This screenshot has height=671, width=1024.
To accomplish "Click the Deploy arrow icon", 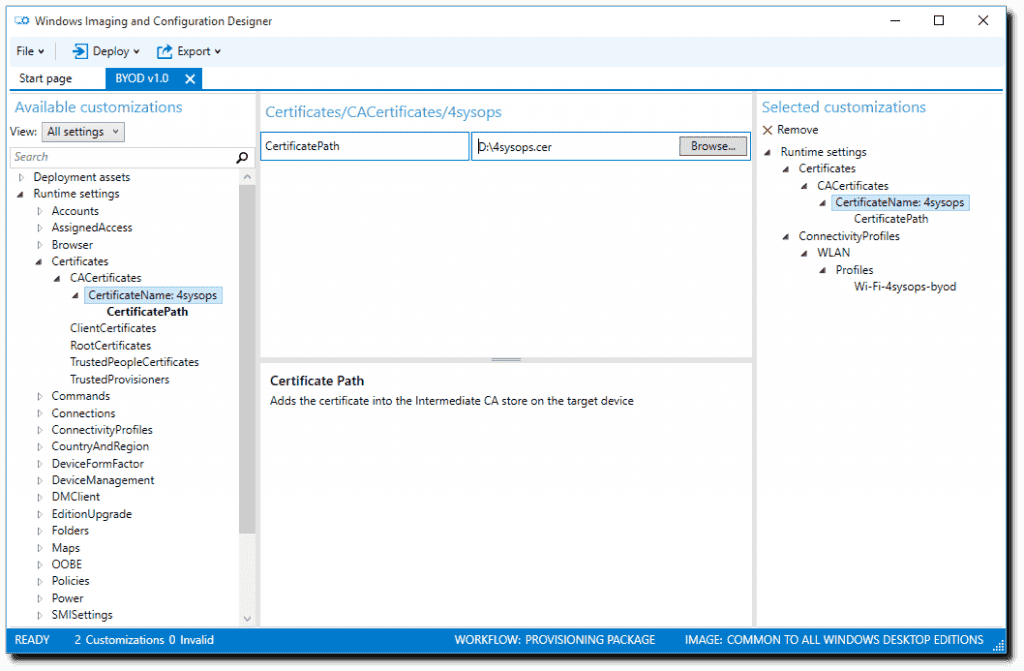I will tap(80, 51).
